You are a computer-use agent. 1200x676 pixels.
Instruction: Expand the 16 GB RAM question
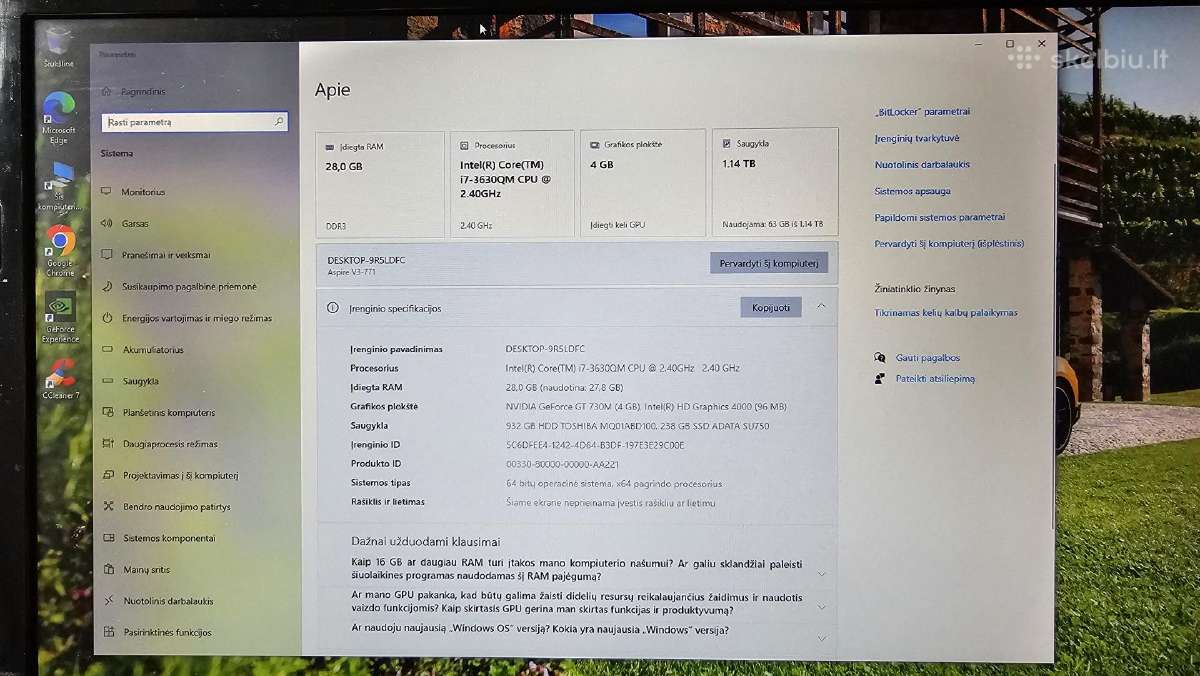point(821,574)
